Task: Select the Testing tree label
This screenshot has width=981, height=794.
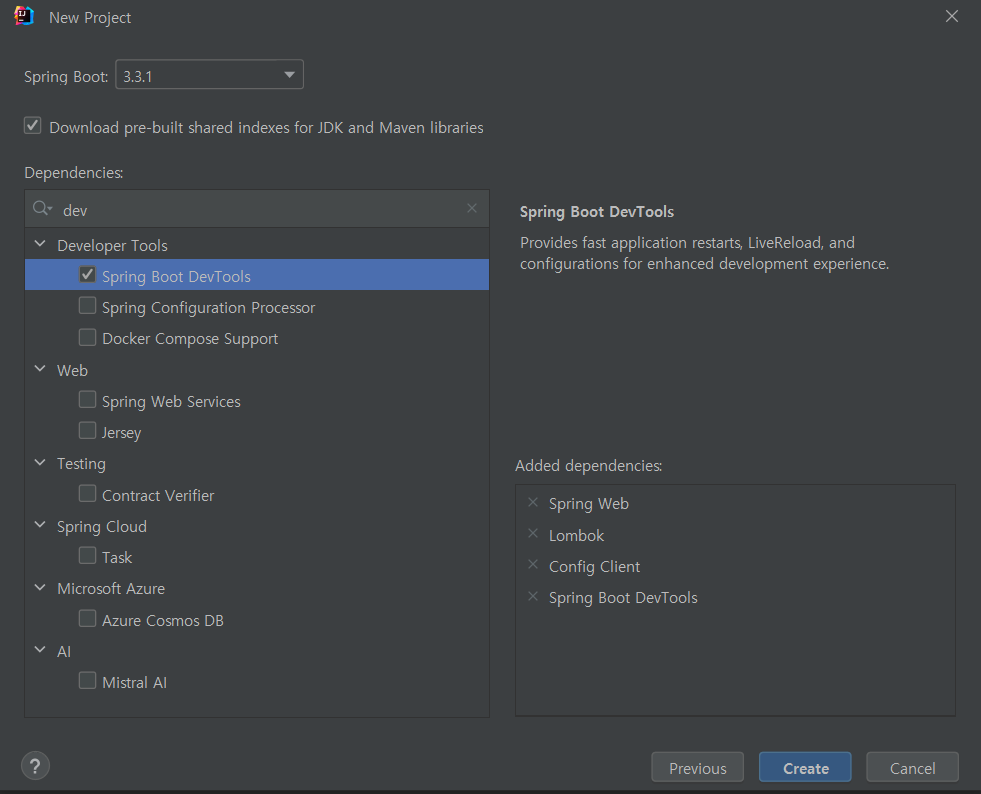Action: (x=81, y=464)
